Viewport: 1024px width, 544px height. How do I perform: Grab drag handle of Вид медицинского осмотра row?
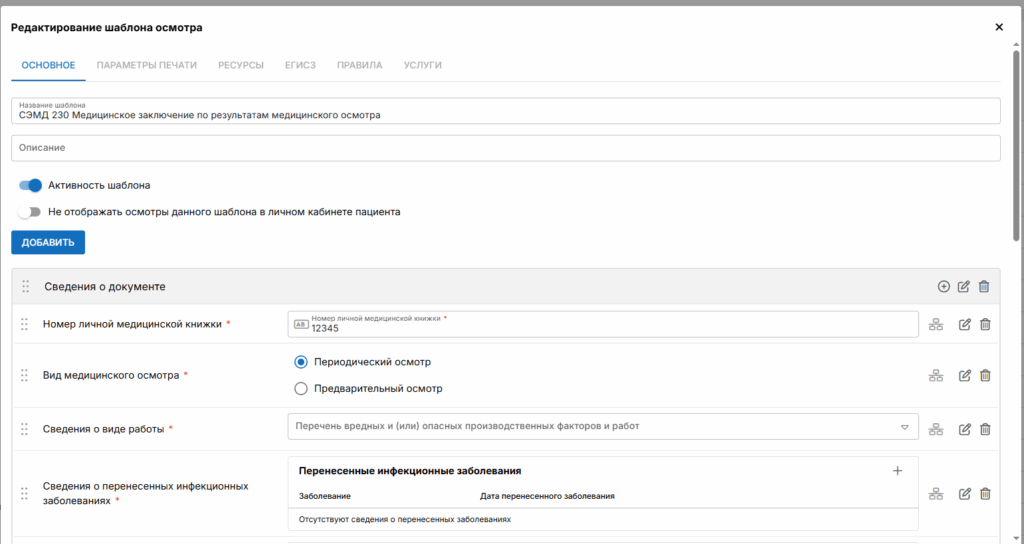(25, 376)
